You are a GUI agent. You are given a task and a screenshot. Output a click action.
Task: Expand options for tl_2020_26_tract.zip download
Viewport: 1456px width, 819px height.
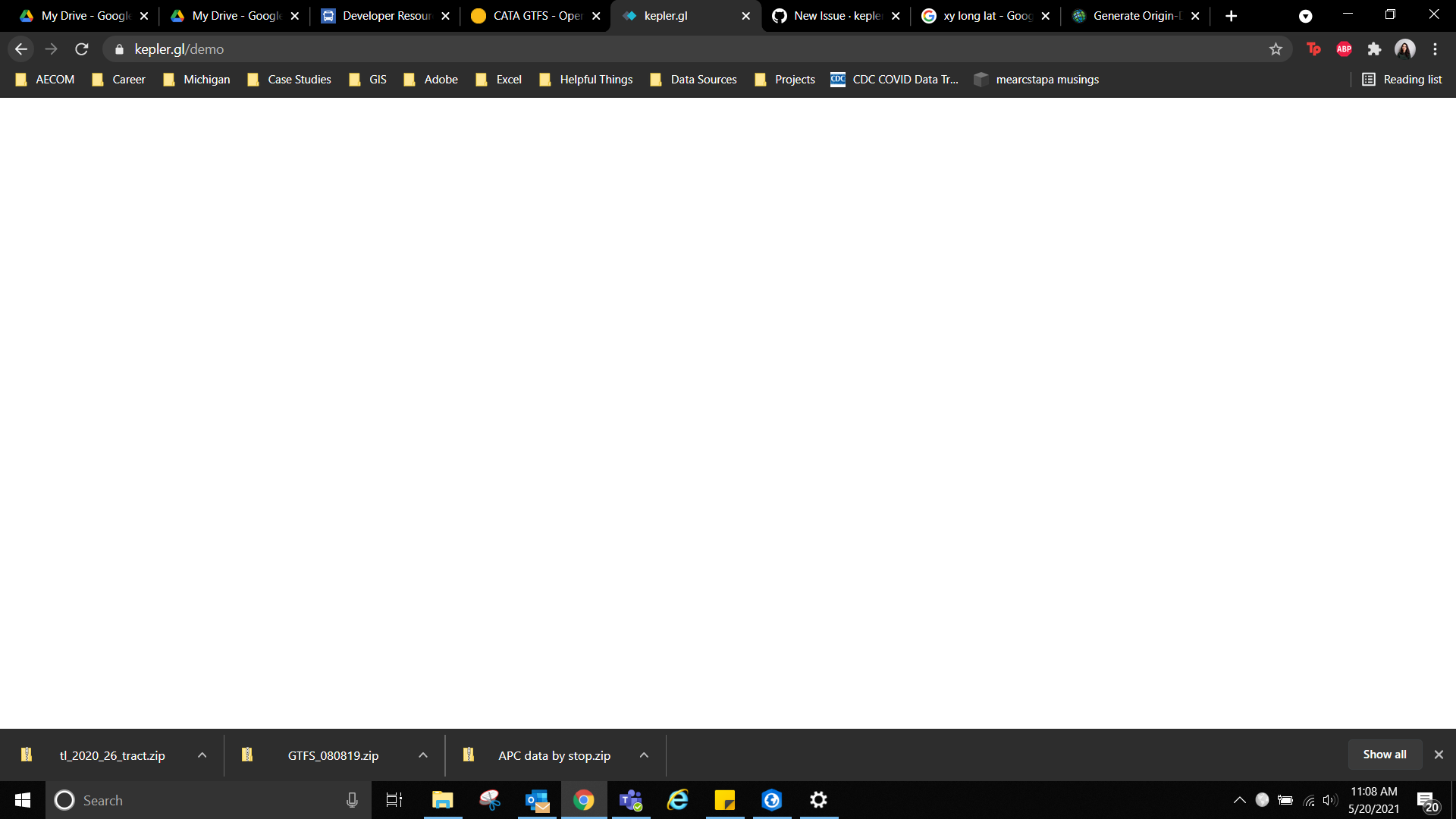click(x=202, y=755)
